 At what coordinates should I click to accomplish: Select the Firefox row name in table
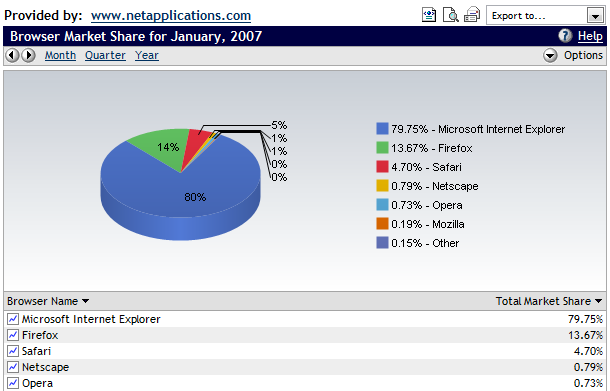click(40, 335)
